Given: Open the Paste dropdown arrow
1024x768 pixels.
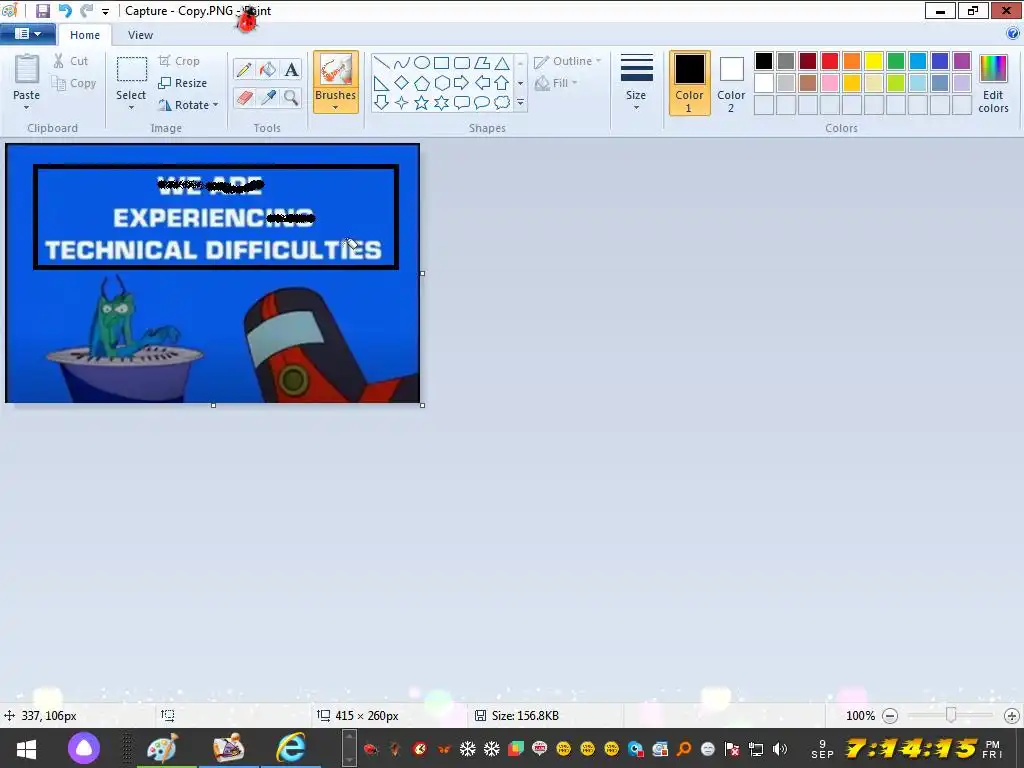Looking at the screenshot, I should pos(26,108).
